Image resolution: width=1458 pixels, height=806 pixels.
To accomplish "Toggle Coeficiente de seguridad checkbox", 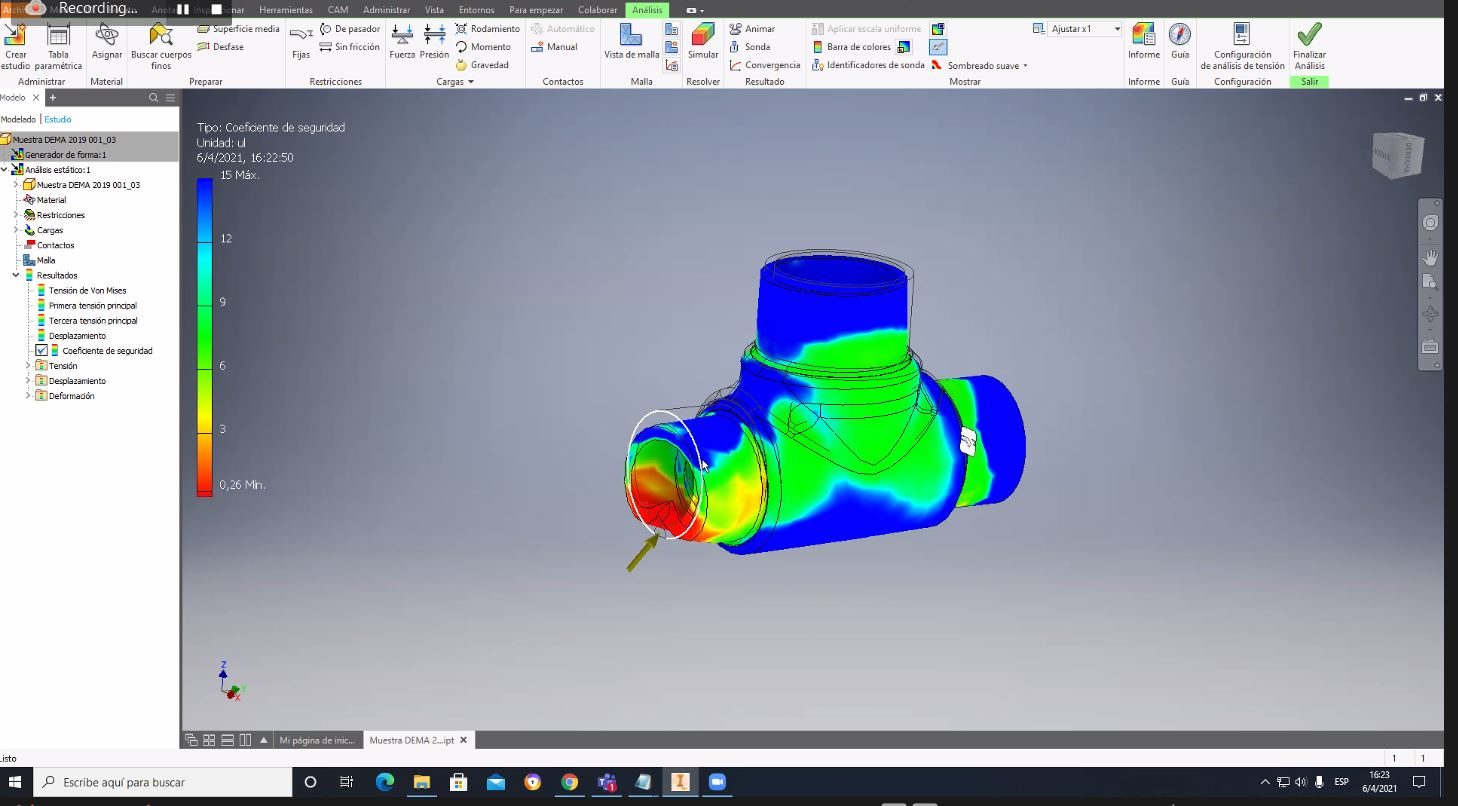I will coord(41,351).
